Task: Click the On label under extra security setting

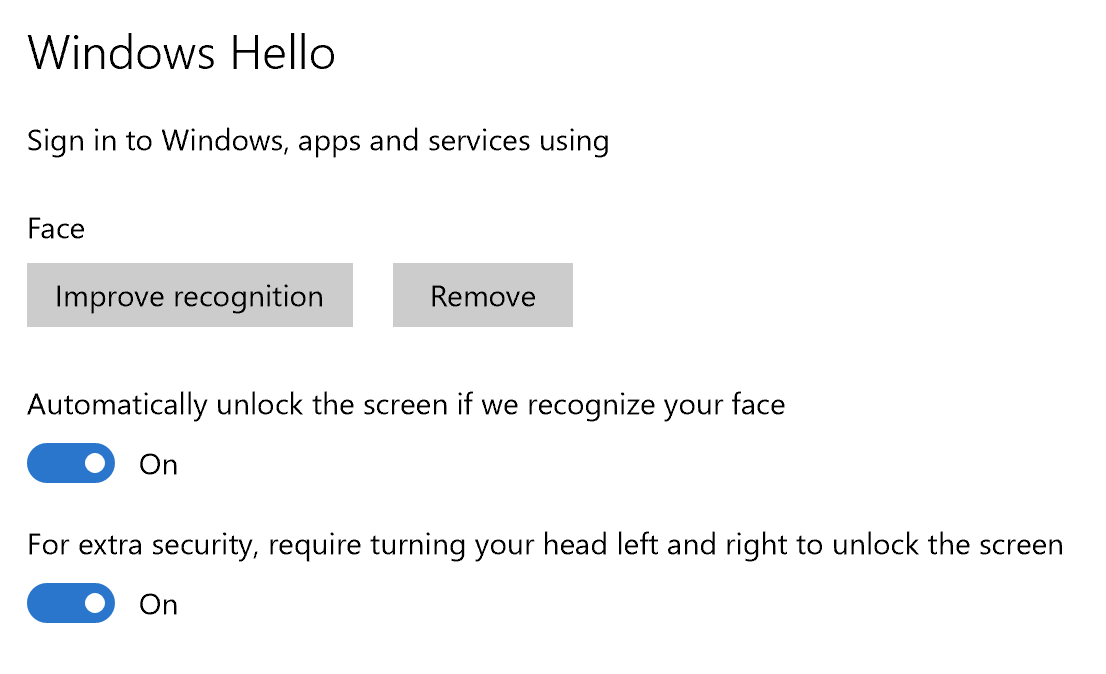Action: tap(157, 604)
